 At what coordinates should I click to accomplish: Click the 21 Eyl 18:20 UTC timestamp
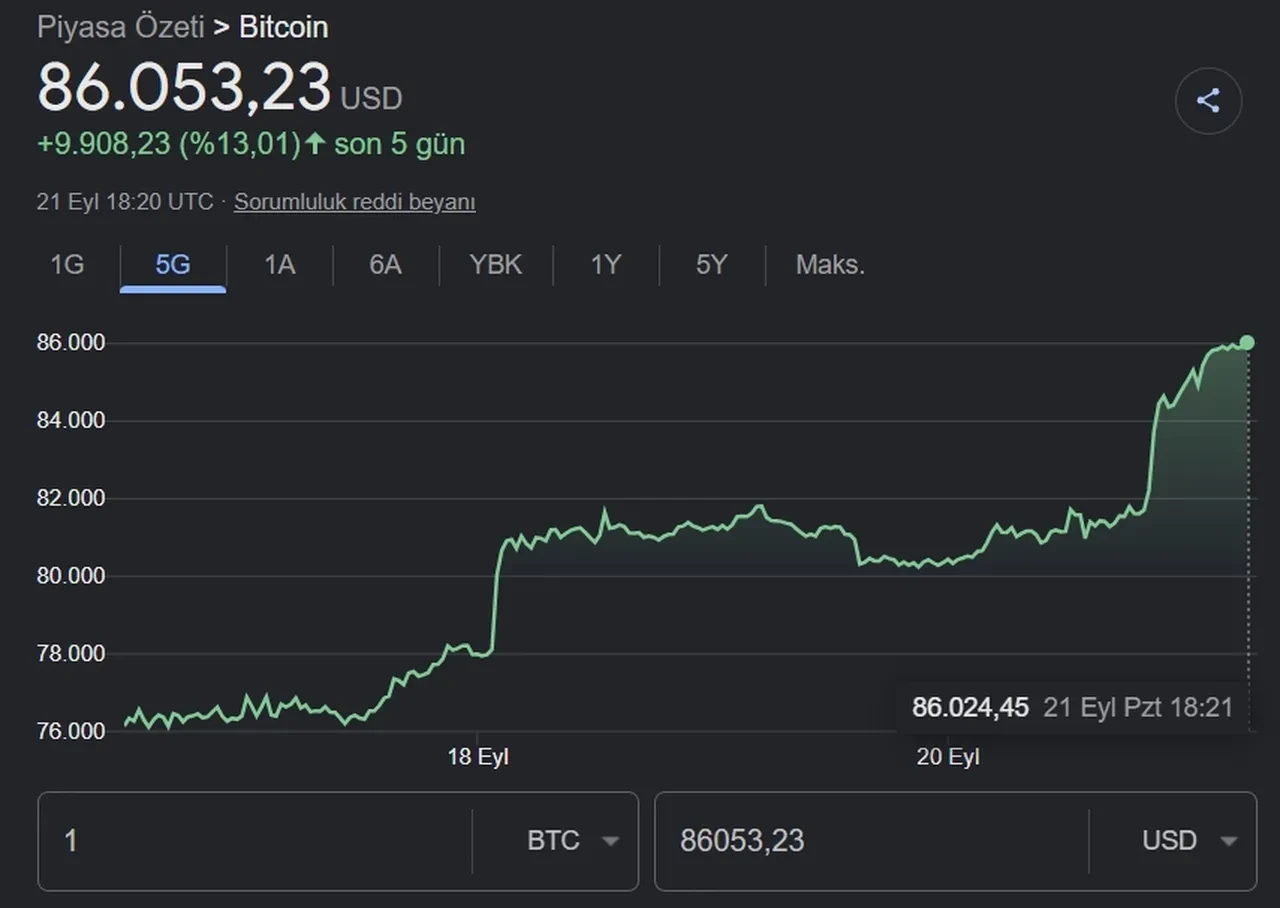point(125,202)
